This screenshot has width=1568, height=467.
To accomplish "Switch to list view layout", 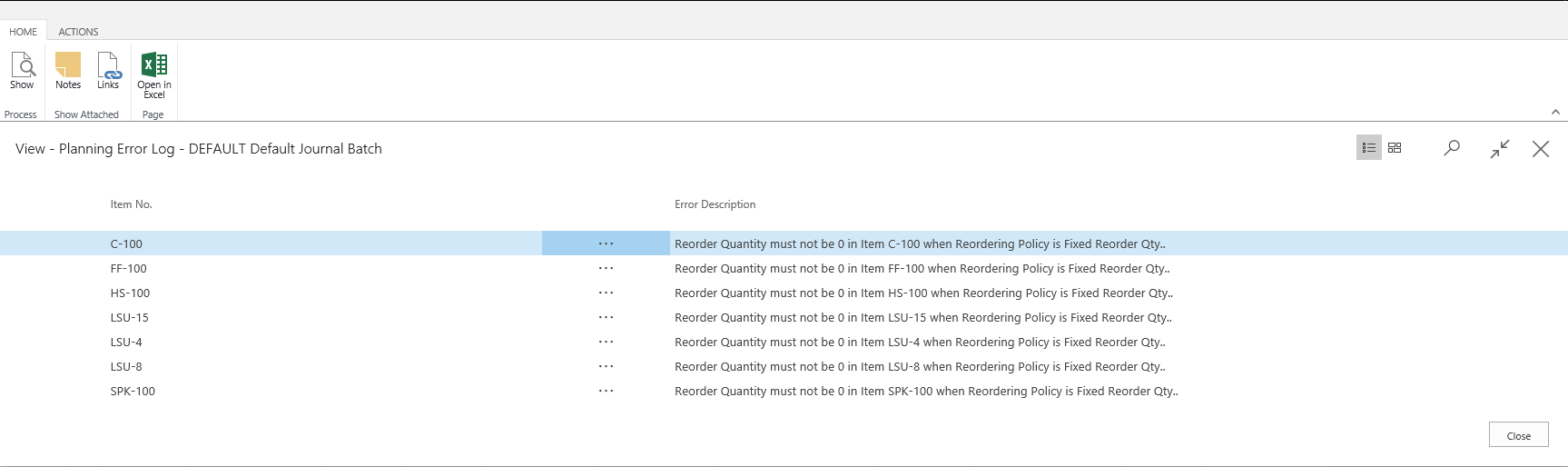I will click(1368, 148).
